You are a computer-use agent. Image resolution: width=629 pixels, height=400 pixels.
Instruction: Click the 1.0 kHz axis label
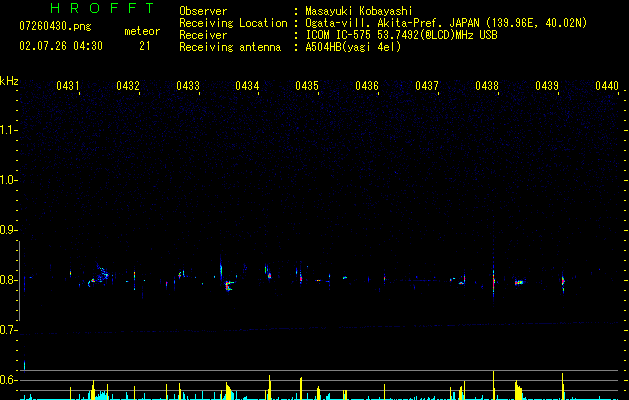(9, 180)
